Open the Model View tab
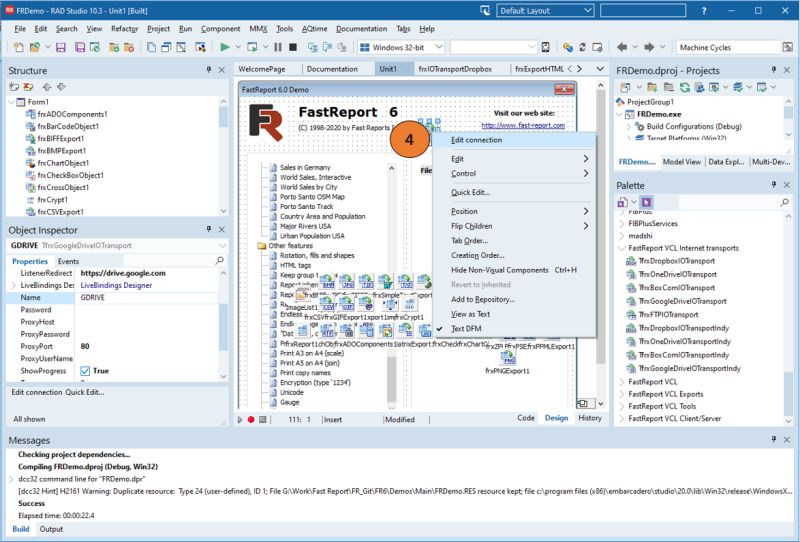The width and height of the screenshot is (800, 542). click(682, 162)
